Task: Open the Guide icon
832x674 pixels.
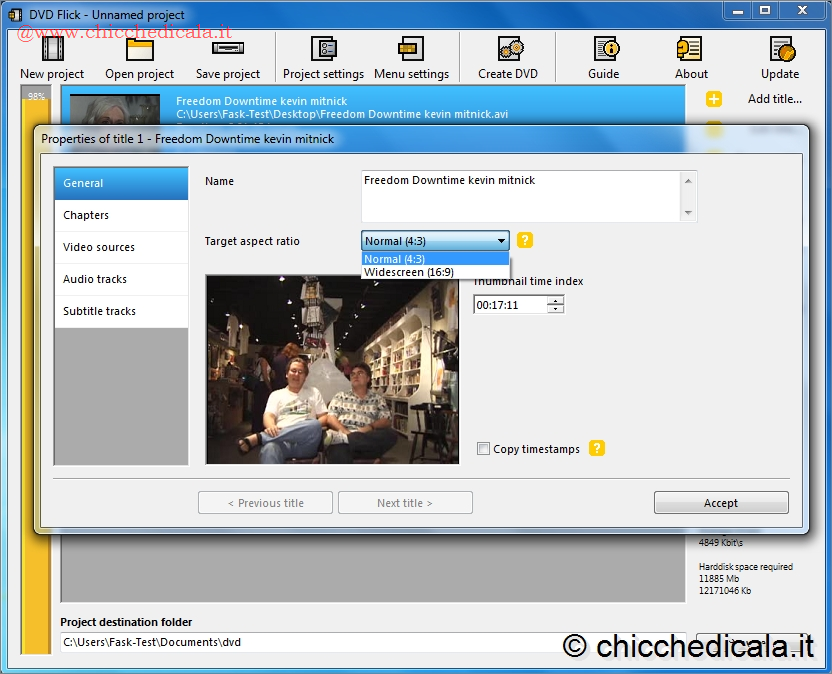Action: pyautogui.click(x=604, y=50)
